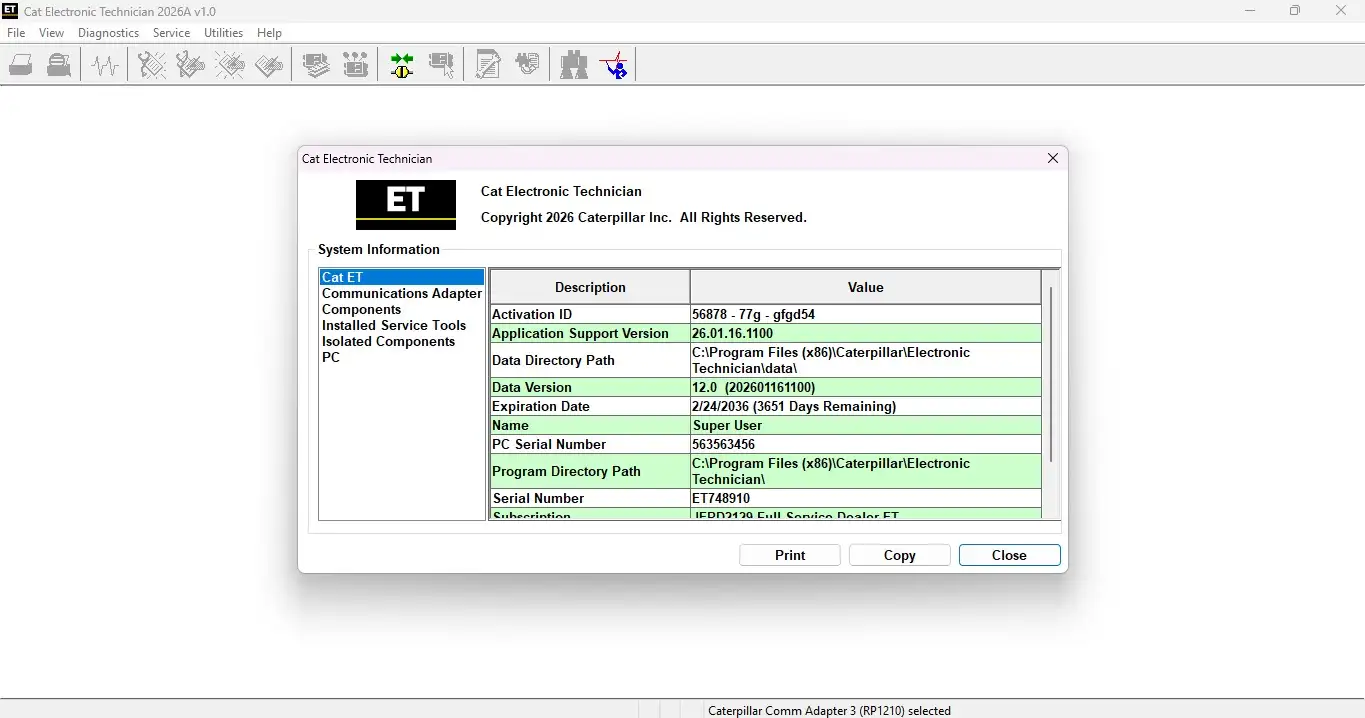Click the Description column header

pos(590,287)
